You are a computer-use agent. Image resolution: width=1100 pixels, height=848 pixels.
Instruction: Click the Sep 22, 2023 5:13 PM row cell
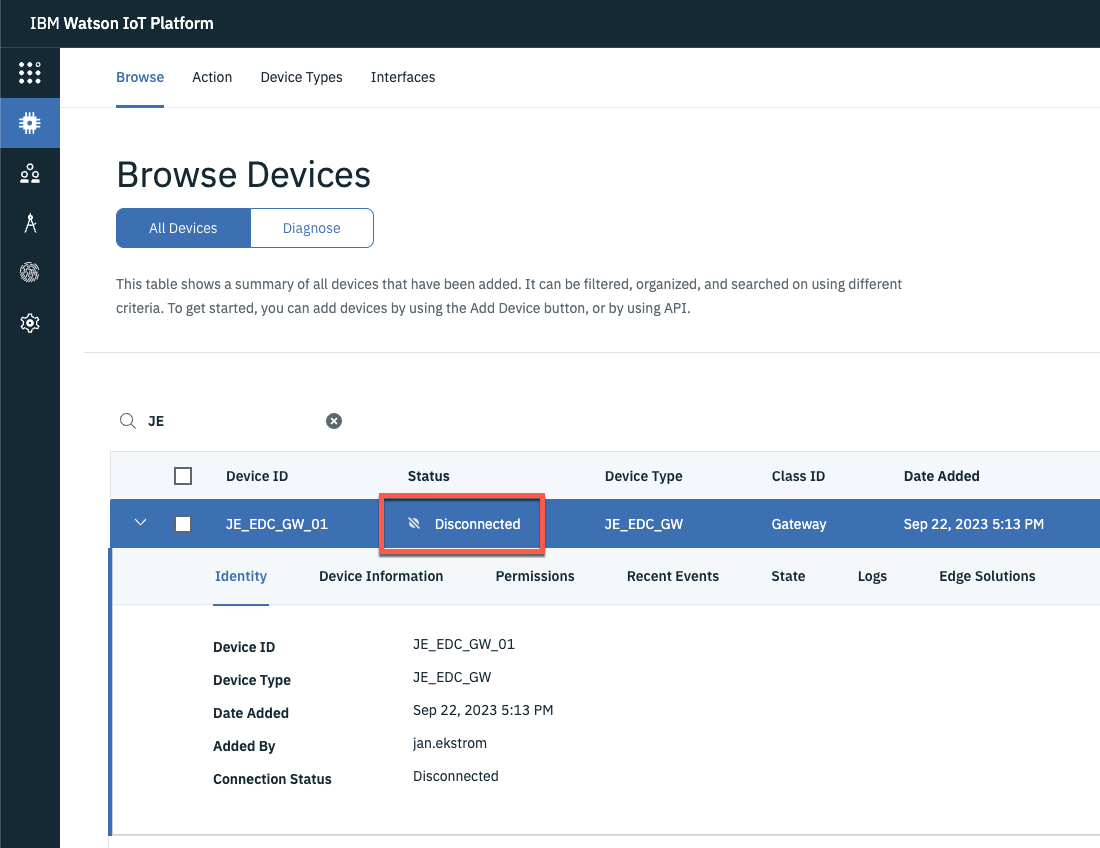click(974, 524)
